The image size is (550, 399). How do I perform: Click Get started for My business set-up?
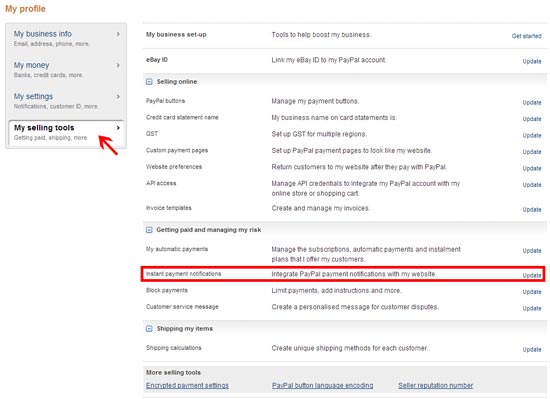click(526, 36)
